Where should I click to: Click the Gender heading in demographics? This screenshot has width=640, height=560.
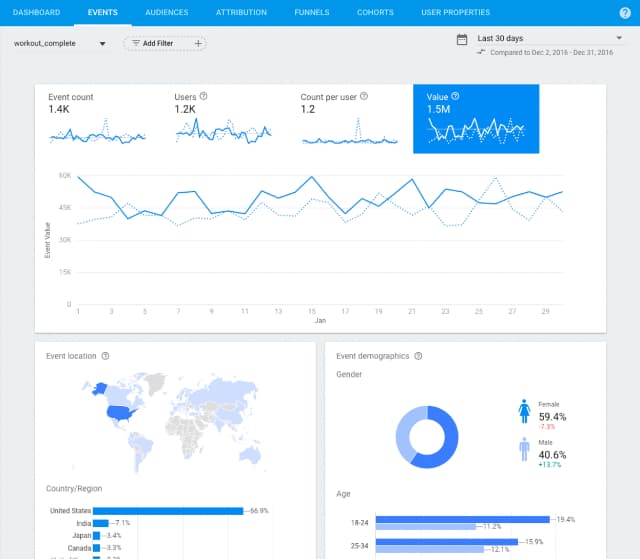(x=349, y=374)
